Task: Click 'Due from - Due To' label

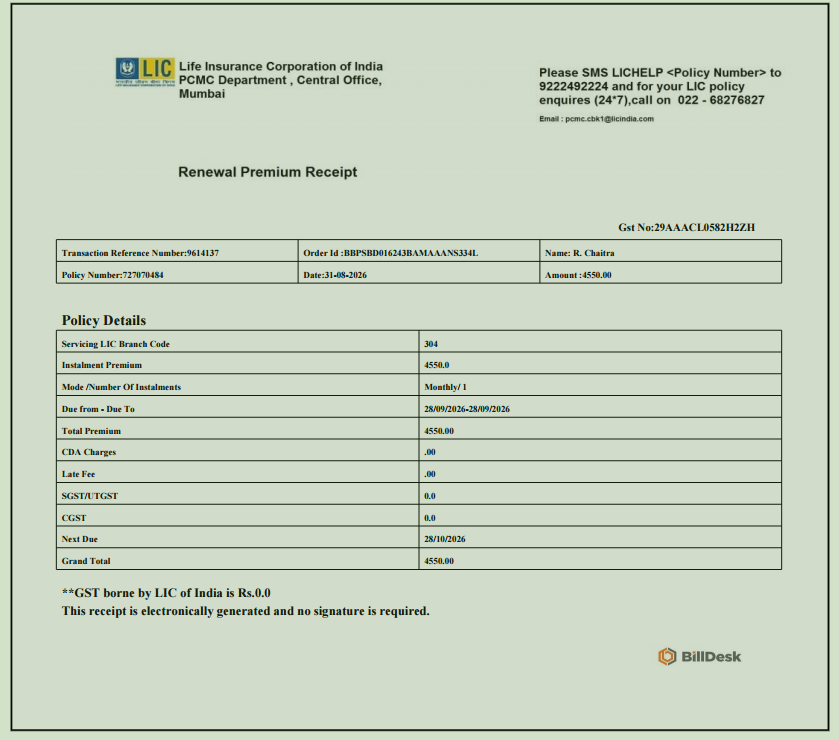Action: tap(98, 409)
